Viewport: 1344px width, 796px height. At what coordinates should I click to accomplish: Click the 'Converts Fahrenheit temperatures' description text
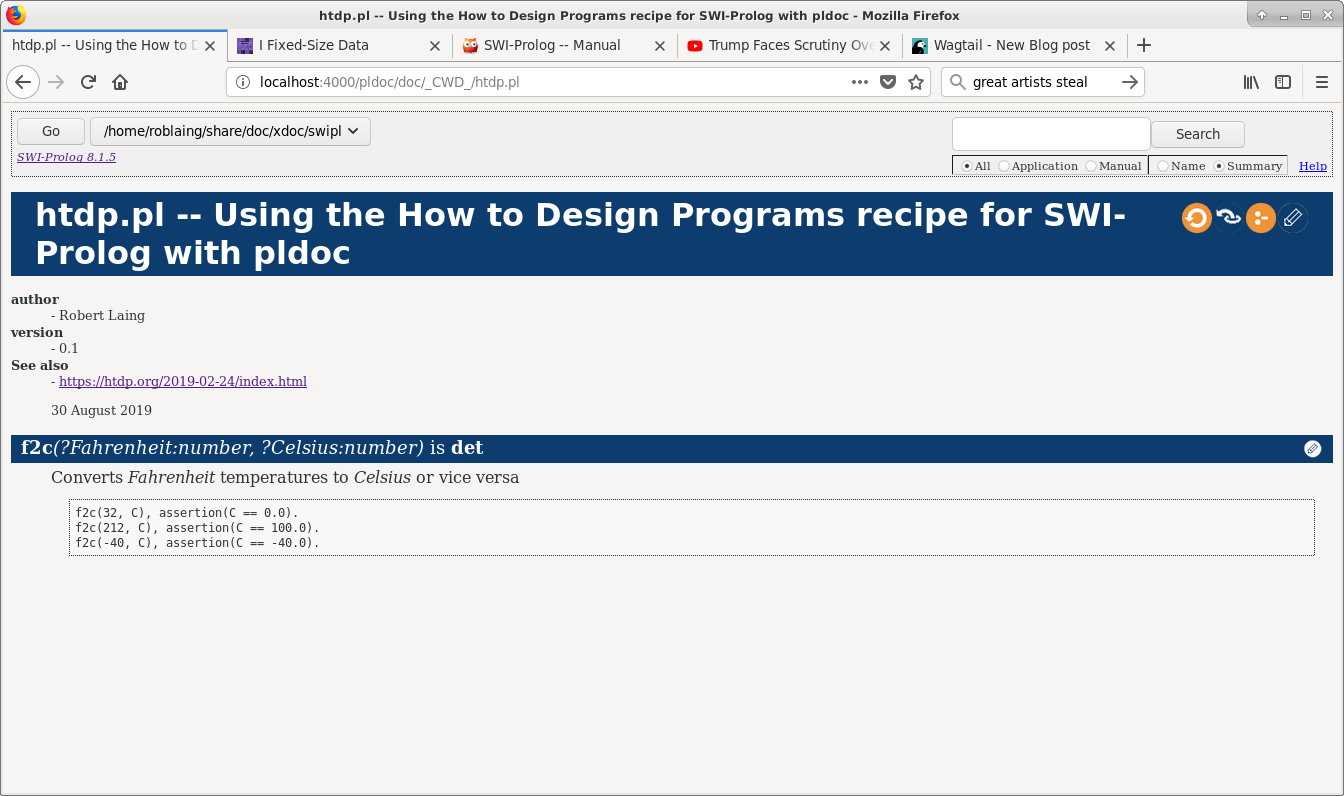tap(285, 477)
